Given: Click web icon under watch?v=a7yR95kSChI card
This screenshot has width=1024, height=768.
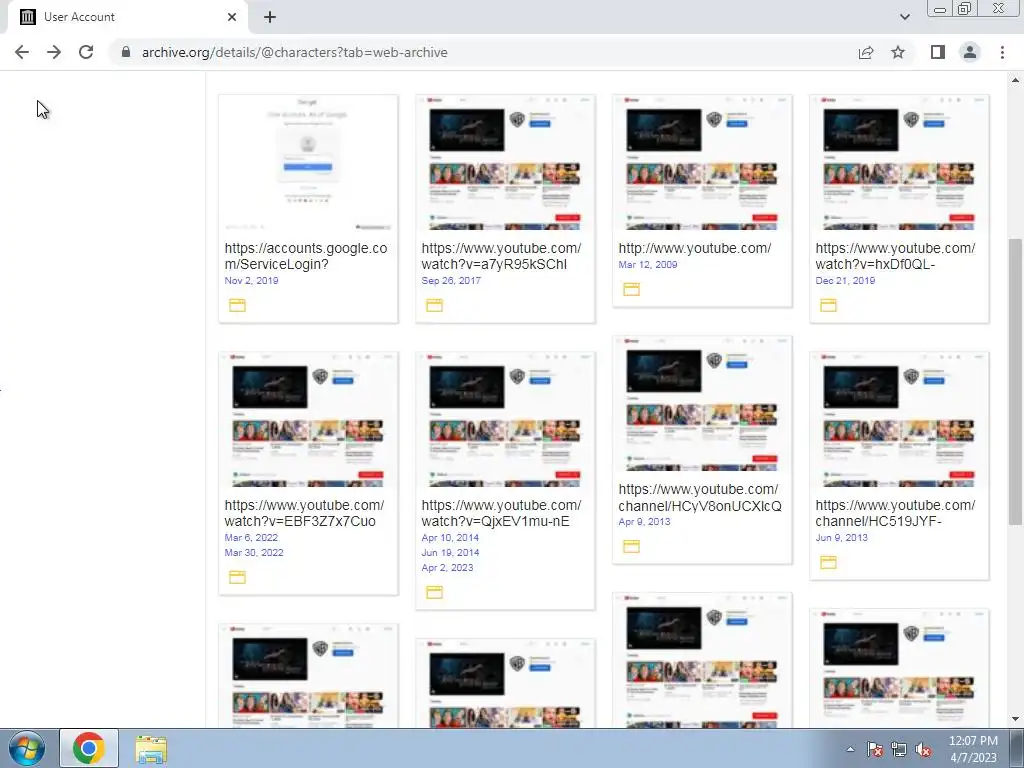Looking at the screenshot, I should coord(434,305).
